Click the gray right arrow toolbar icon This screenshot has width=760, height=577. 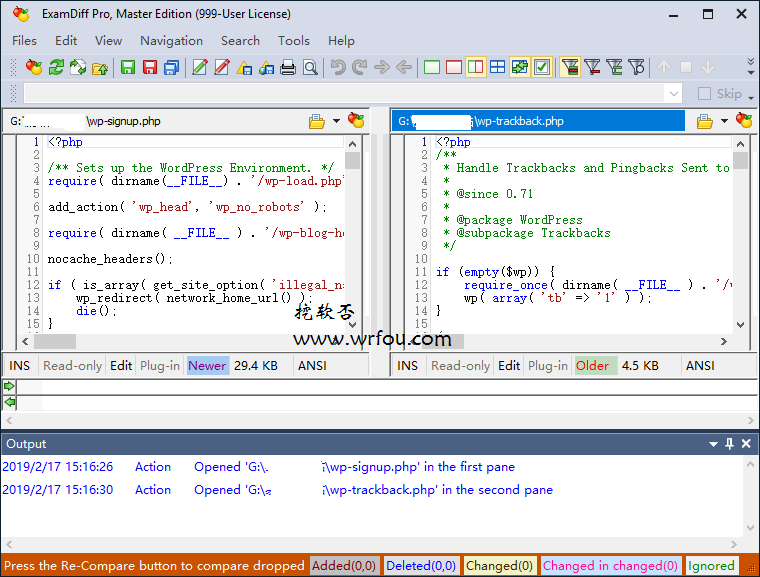(x=382, y=67)
